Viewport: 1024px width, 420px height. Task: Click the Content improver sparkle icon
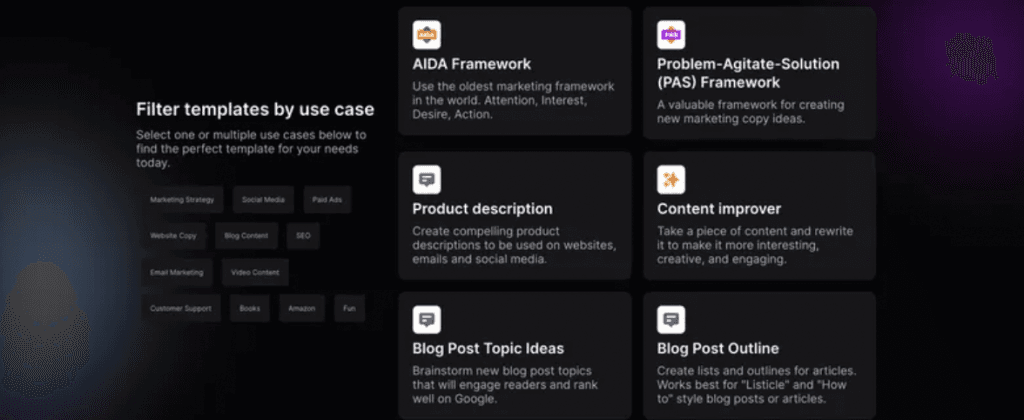(x=671, y=180)
